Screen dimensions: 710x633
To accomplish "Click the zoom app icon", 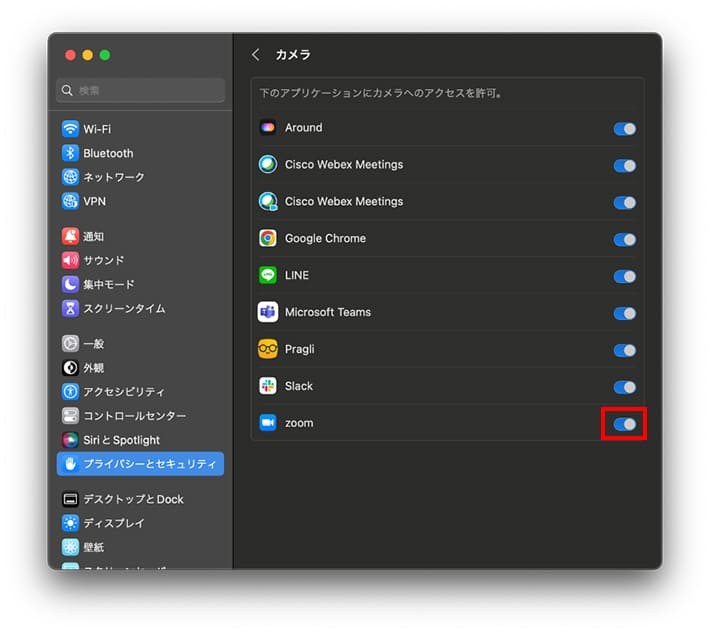I will (268, 423).
